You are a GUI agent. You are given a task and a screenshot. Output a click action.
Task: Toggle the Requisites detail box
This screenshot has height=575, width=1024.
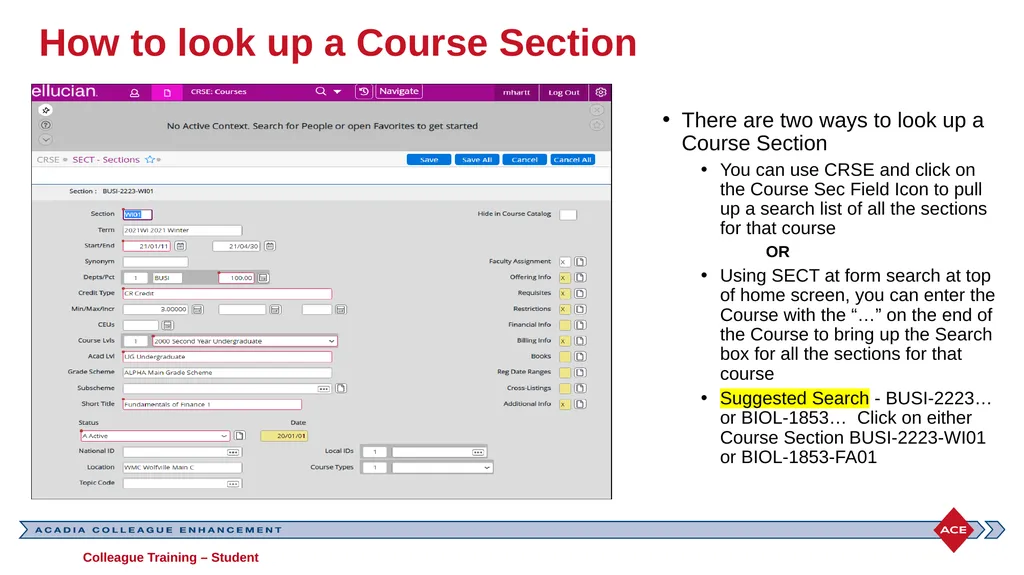coord(564,293)
